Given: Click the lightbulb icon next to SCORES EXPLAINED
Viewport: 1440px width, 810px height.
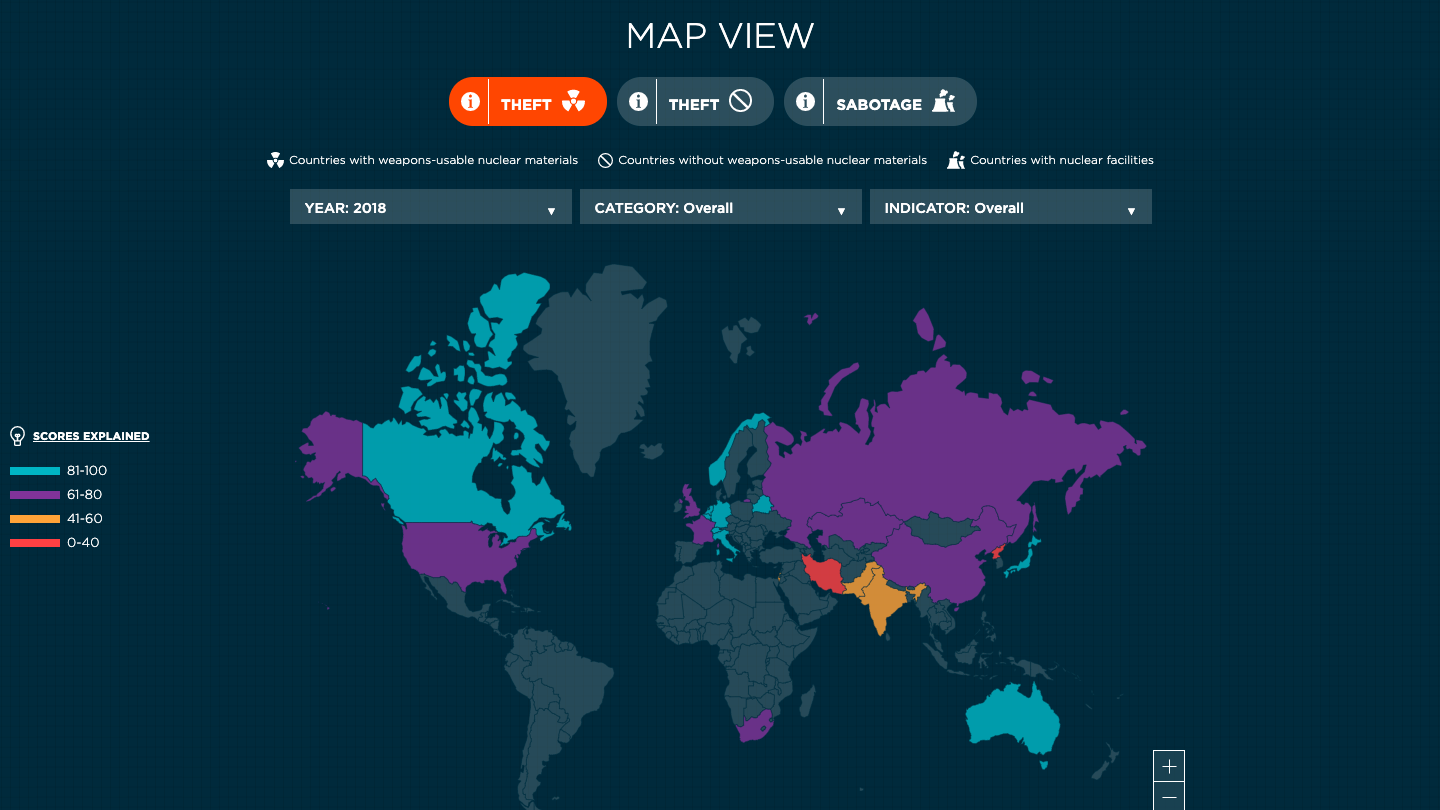Looking at the screenshot, I should pyautogui.click(x=16, y=435).
